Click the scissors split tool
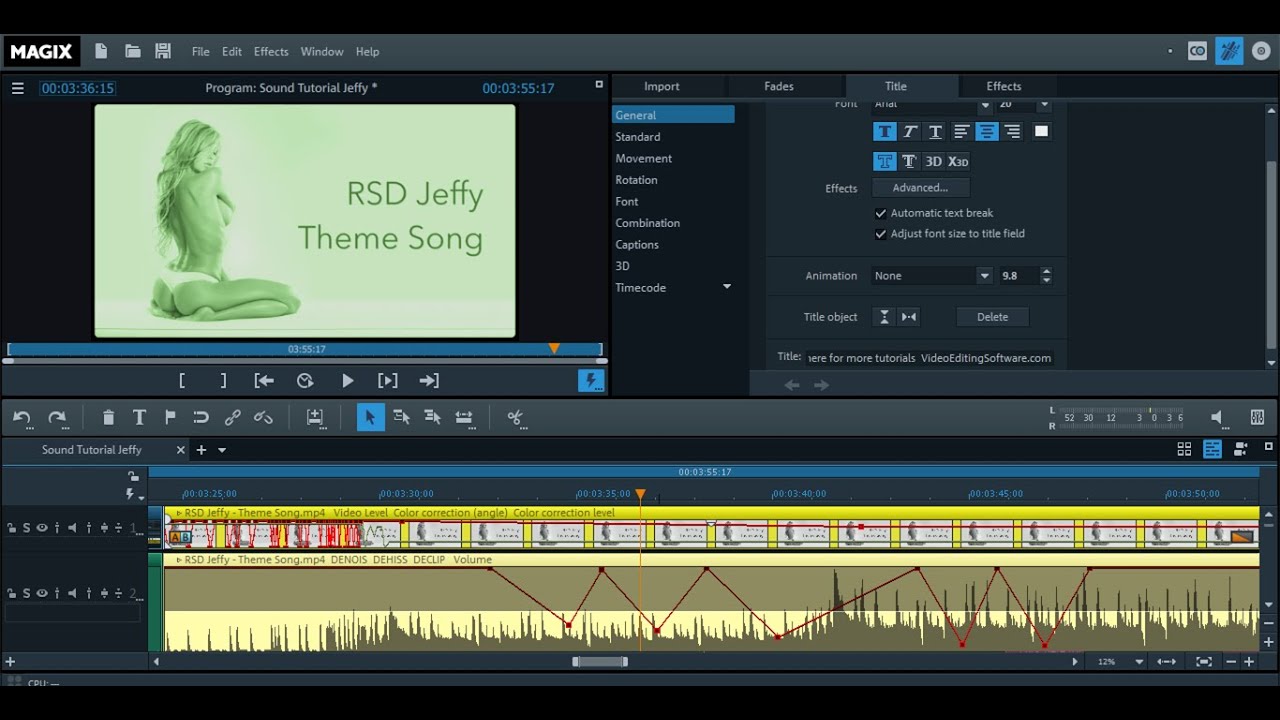1280x720 pixels. (x=516, y=418)
